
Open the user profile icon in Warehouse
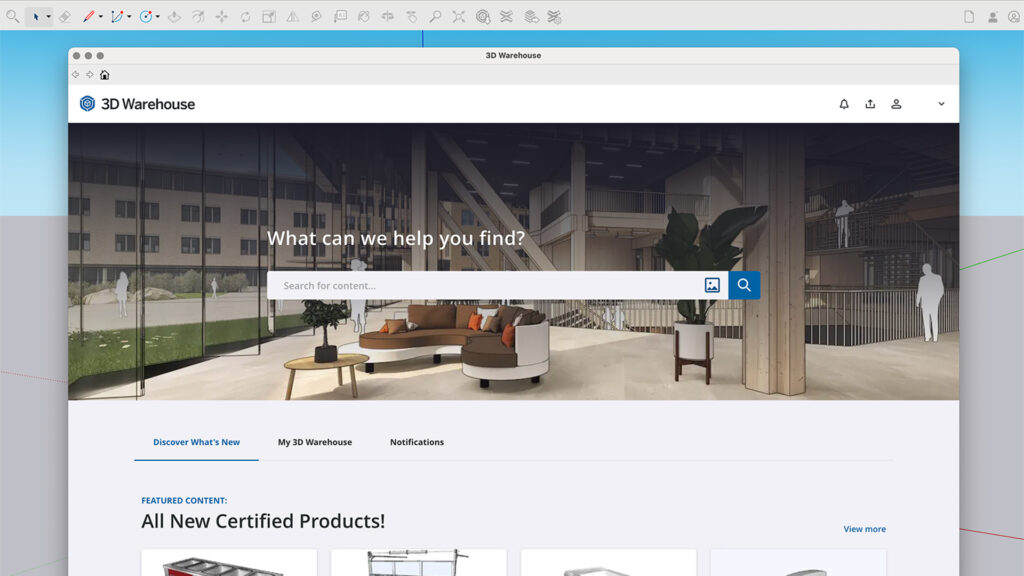896,104
